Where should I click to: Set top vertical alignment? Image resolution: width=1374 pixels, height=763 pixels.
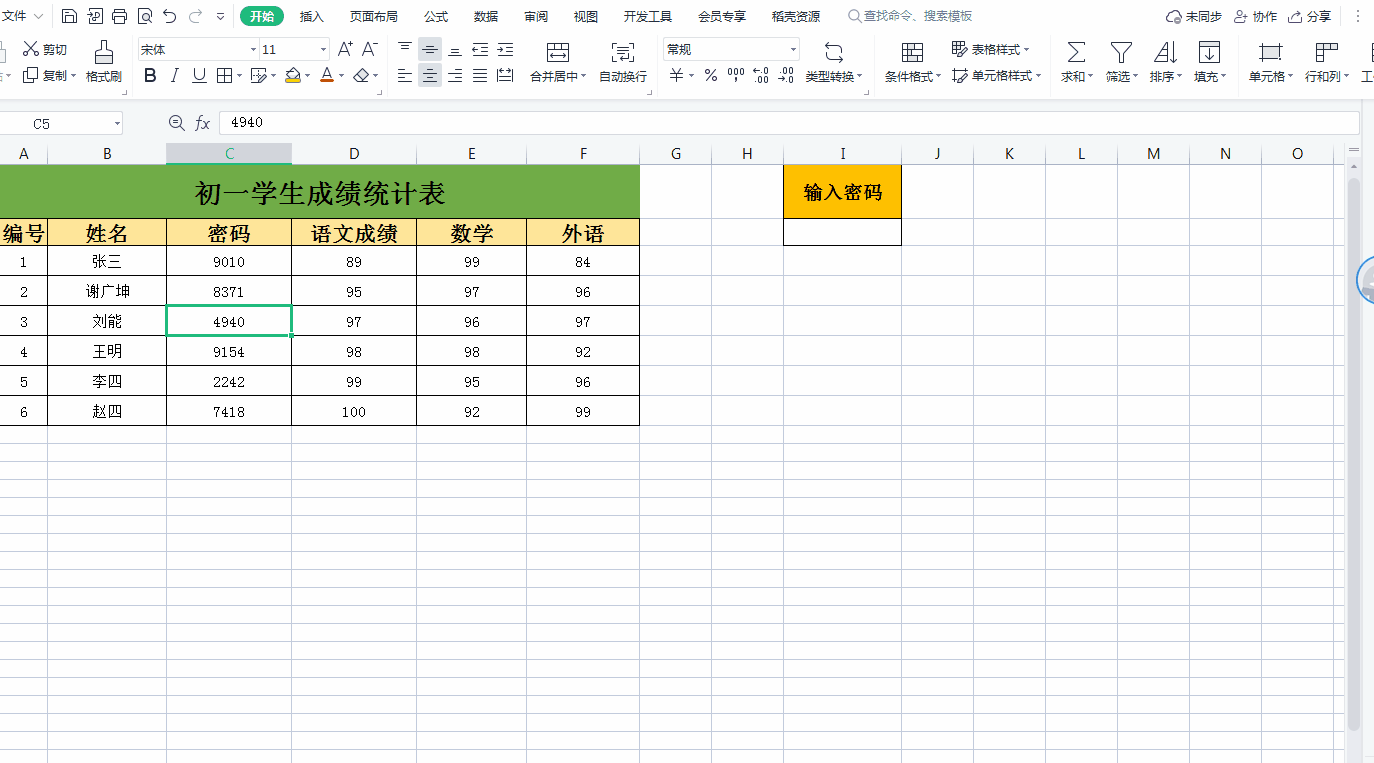tap(405, 49)
